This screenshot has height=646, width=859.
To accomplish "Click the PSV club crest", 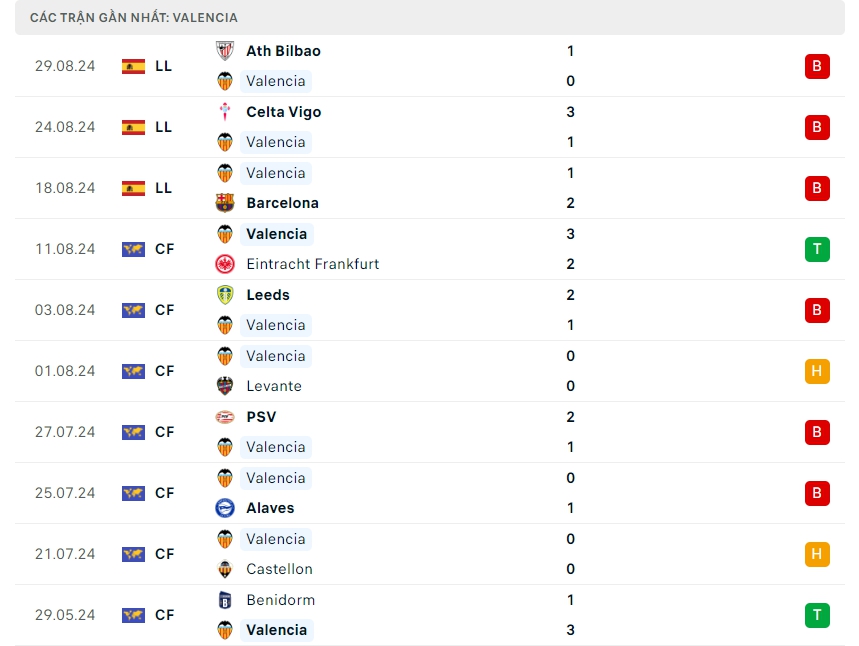I will 225,417.
